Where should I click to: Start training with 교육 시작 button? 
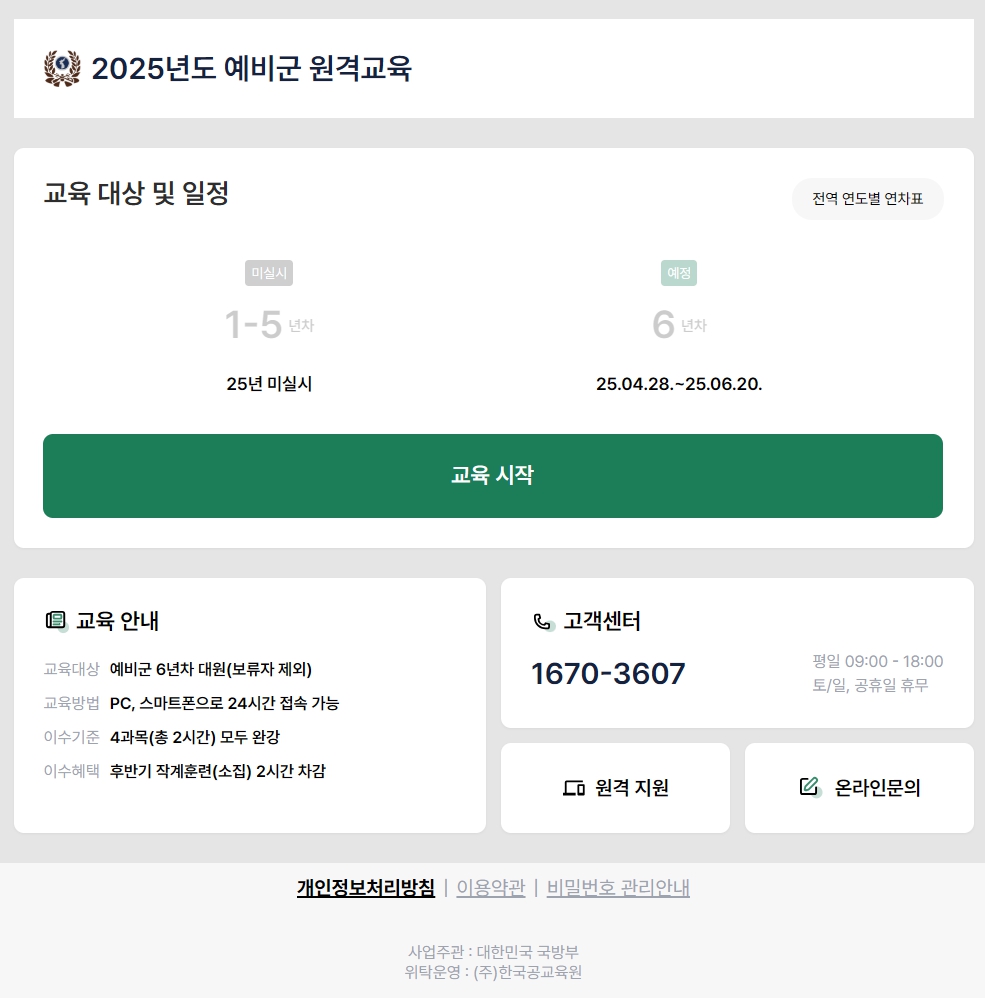[x=492, y=475]
